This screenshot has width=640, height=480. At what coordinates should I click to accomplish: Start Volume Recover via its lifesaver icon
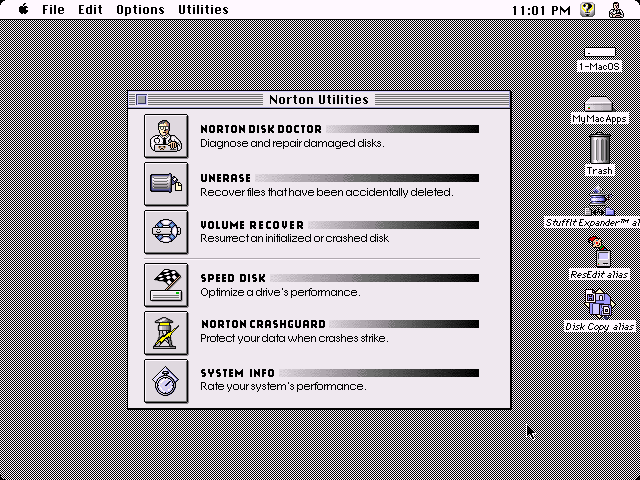[166, 232]
